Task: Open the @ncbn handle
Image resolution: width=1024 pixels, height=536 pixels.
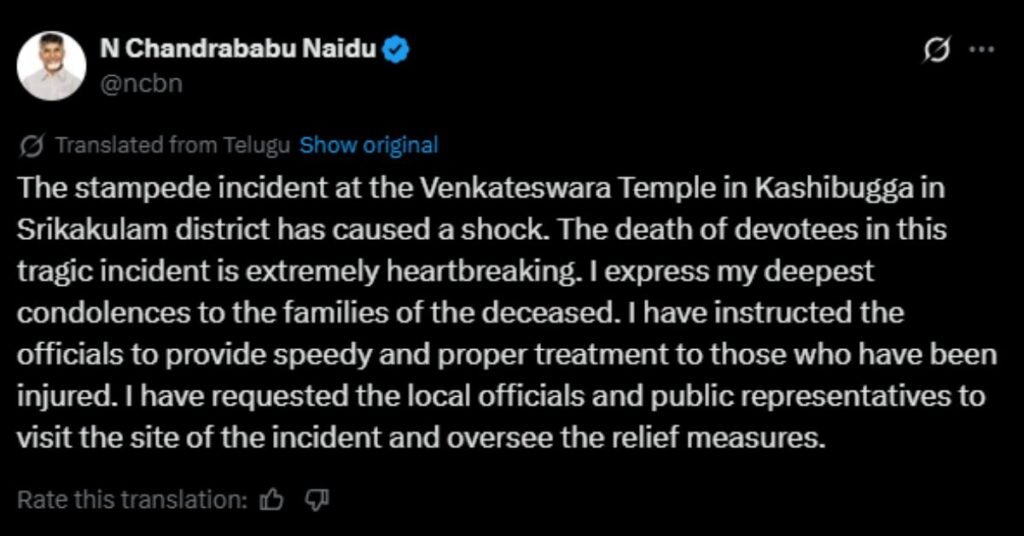Action: 142,83
